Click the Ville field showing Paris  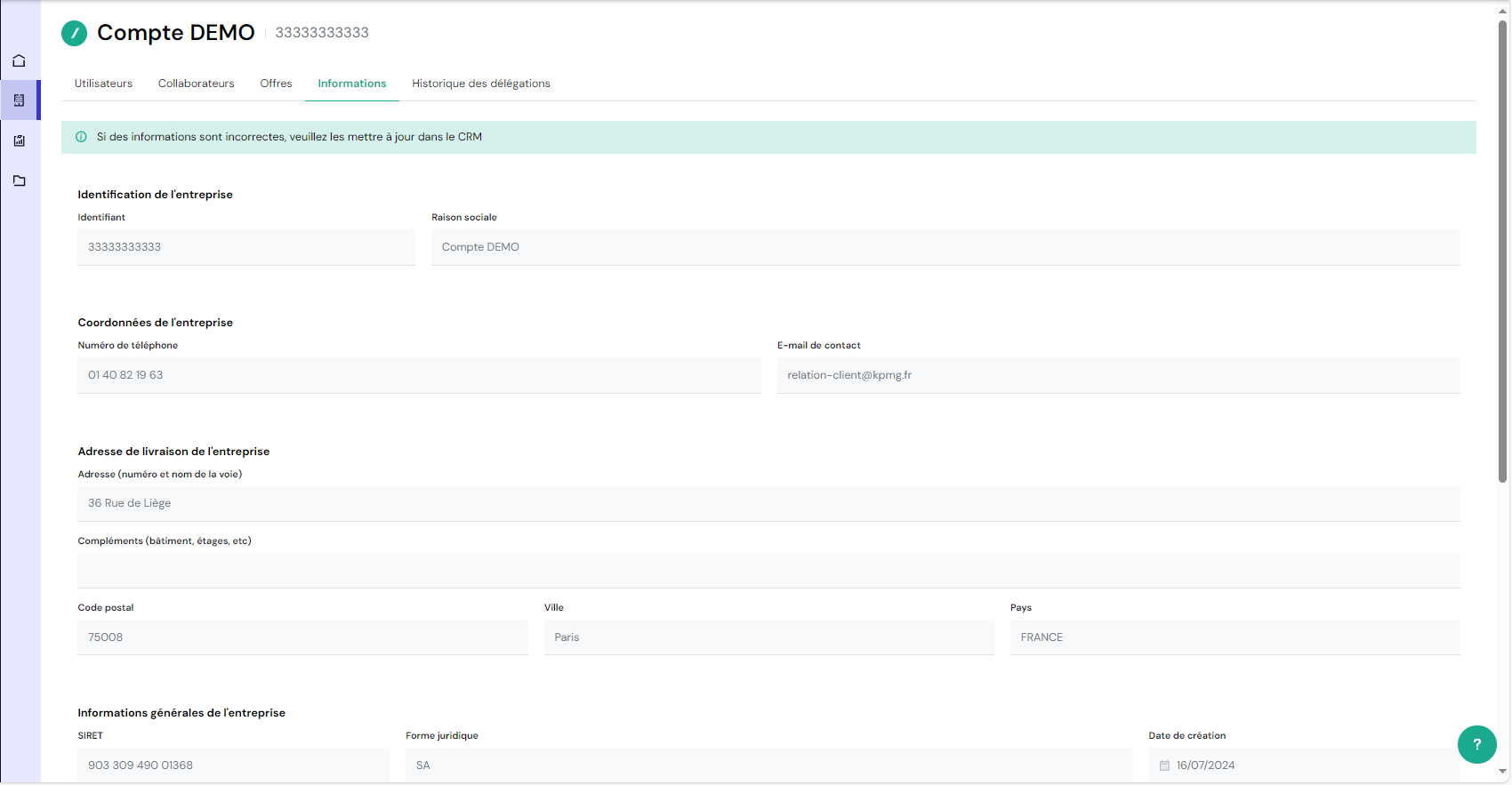[x=769, y=637]
